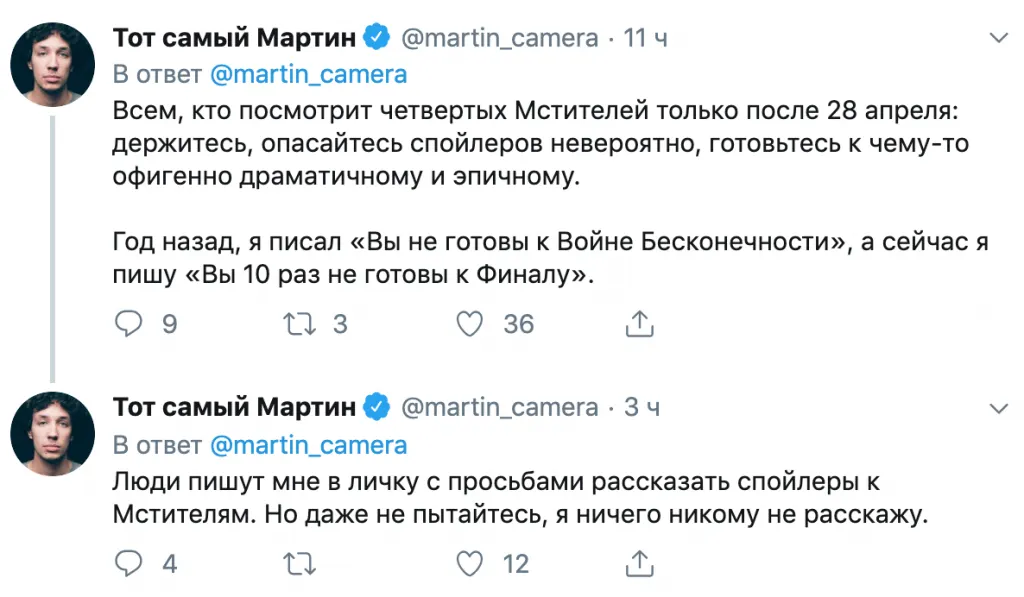Open the second tweet's options chevron menu
The image size is (1024, 597).
point(997,408)
